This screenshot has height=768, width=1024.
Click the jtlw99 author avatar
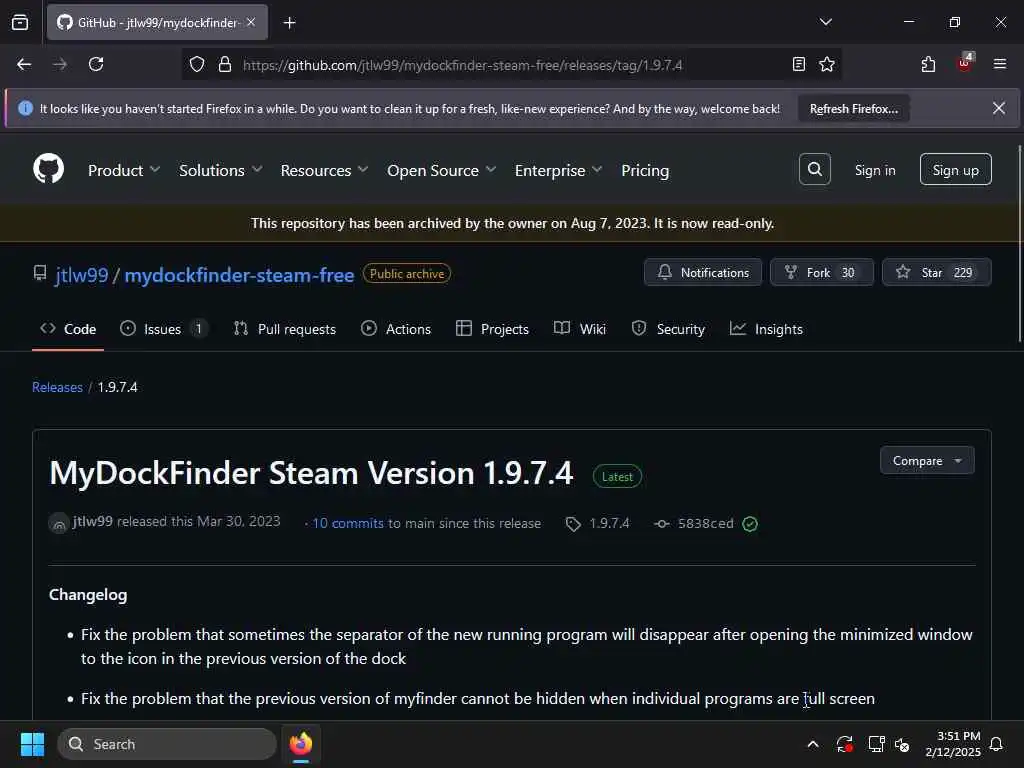coord(59,523)
